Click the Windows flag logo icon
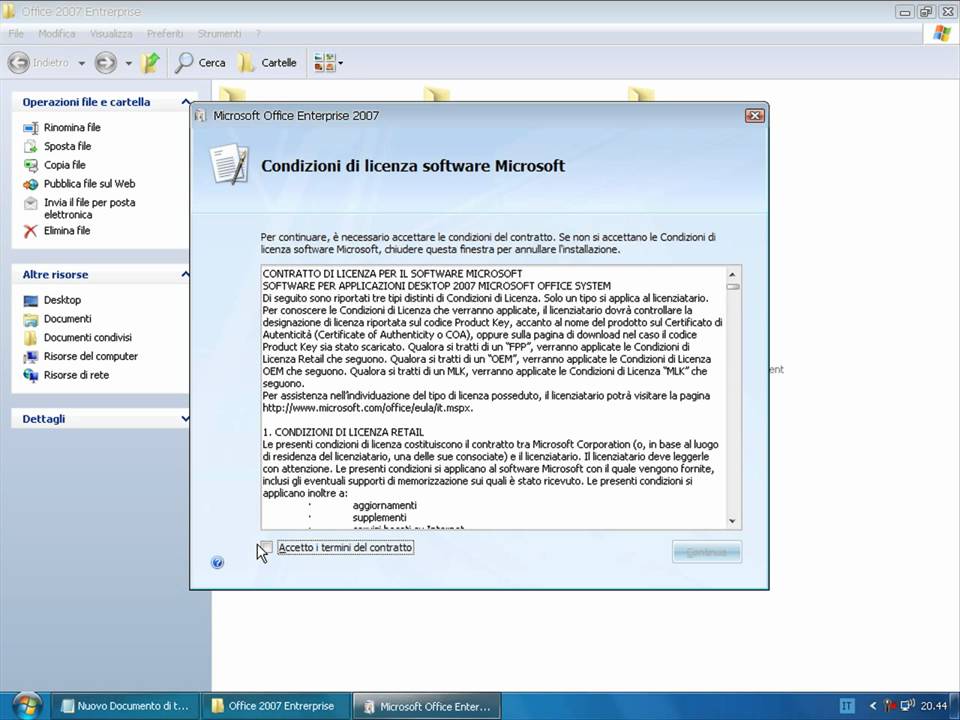 (942, 34)
